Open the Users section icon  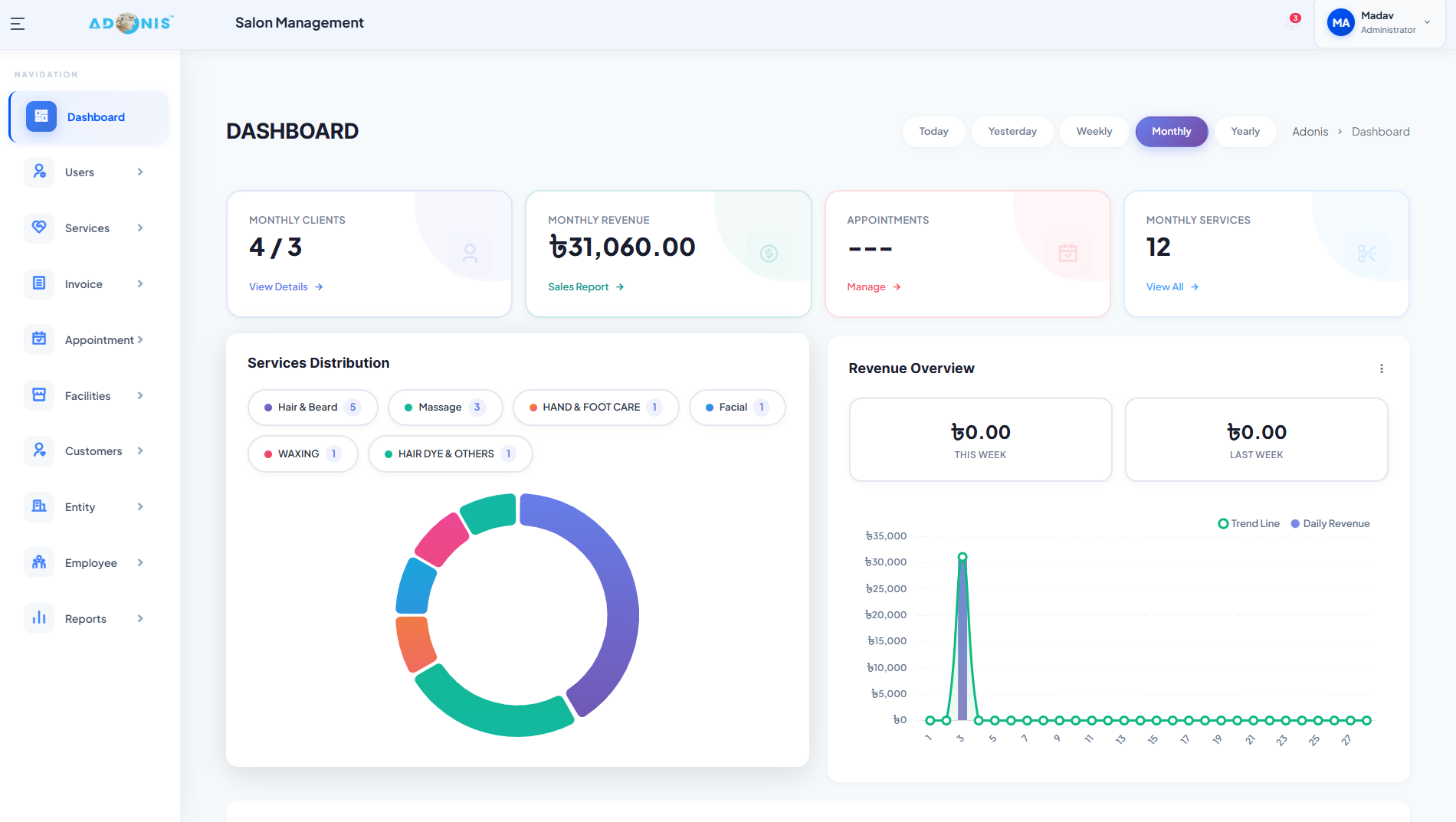click(x=40, y=172)
